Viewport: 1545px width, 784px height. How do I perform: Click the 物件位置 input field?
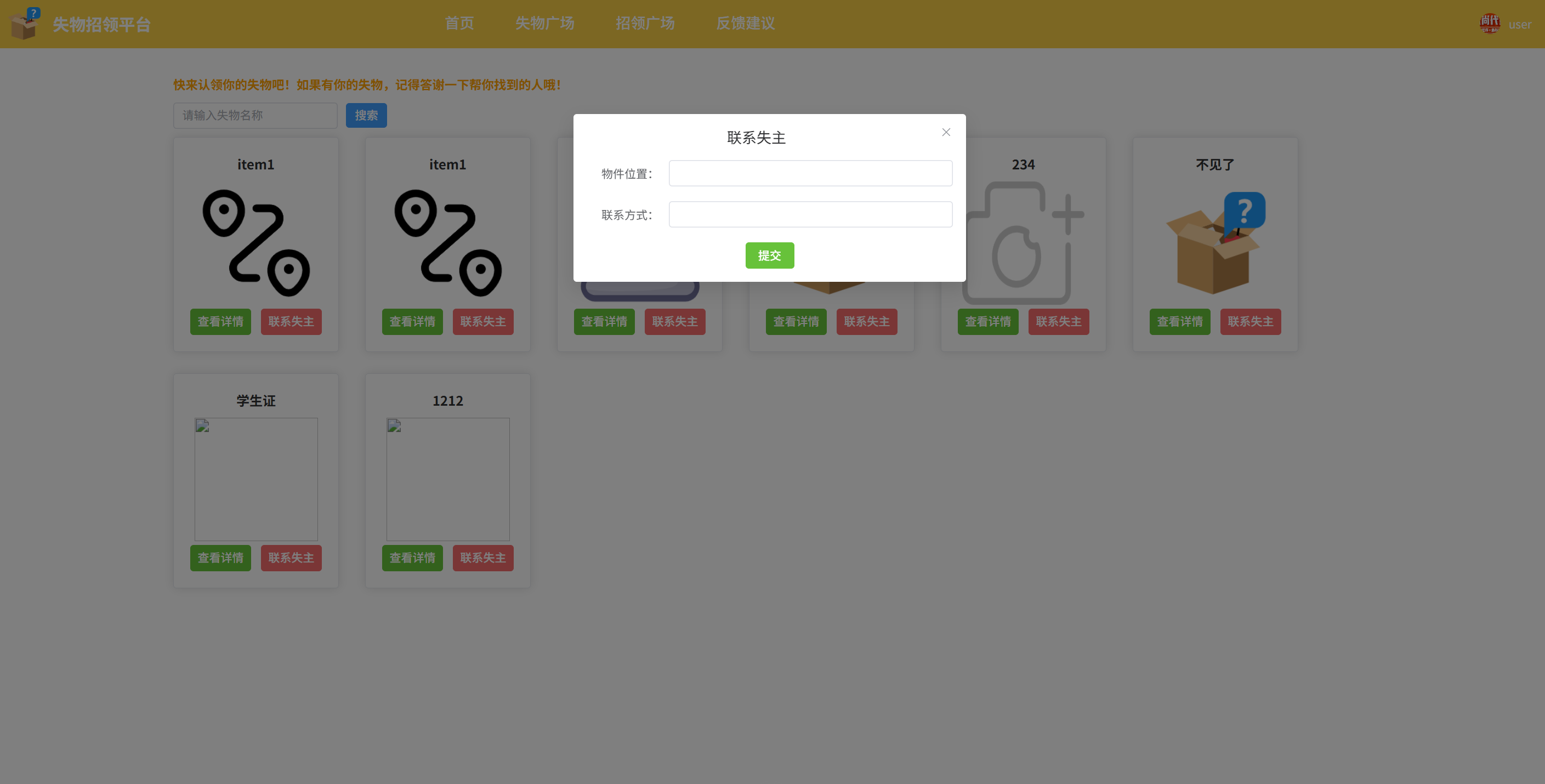810,173
